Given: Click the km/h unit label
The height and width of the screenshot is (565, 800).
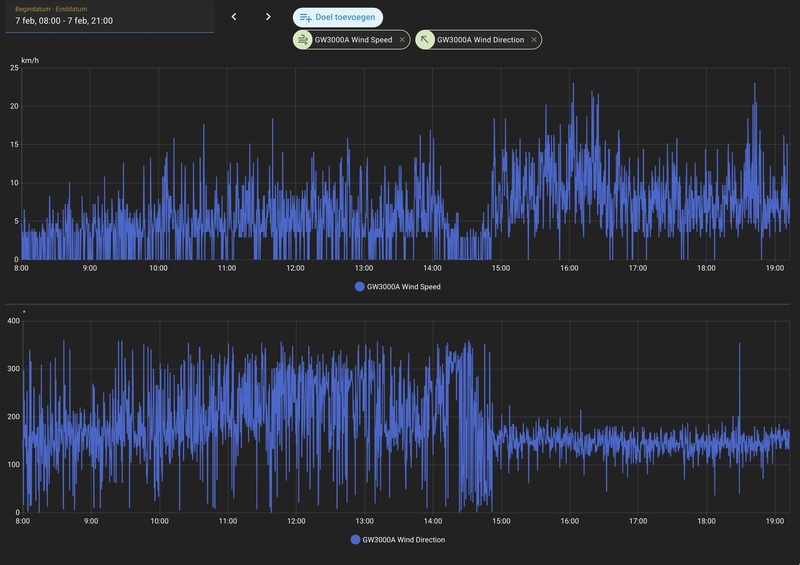Looking at the screenshot, I should 30,60.
